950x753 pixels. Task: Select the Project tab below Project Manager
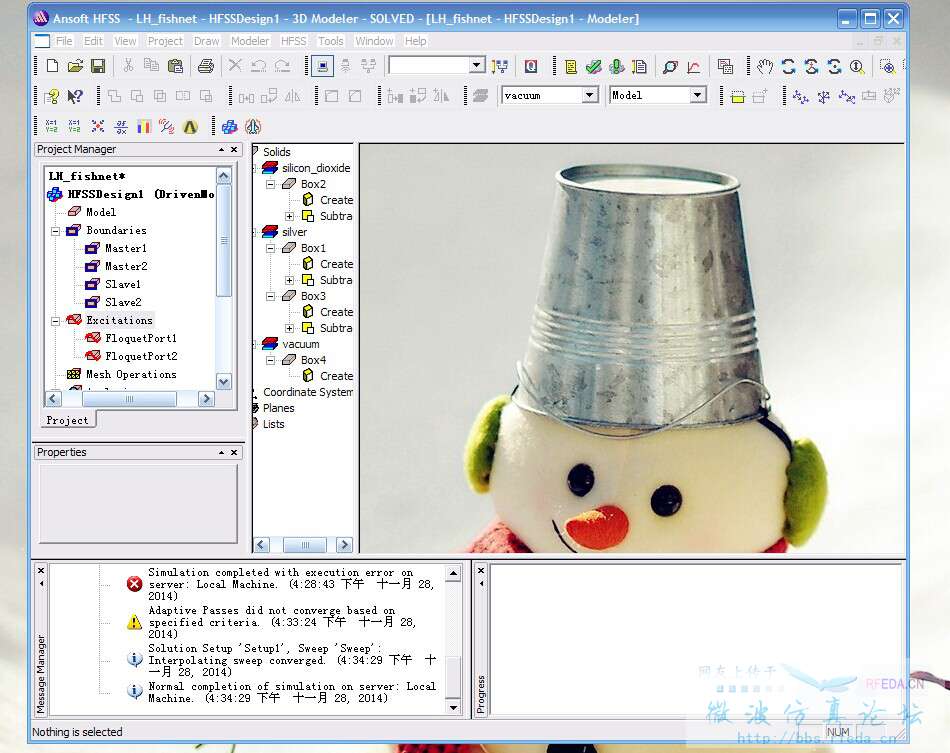coord(67,420)
